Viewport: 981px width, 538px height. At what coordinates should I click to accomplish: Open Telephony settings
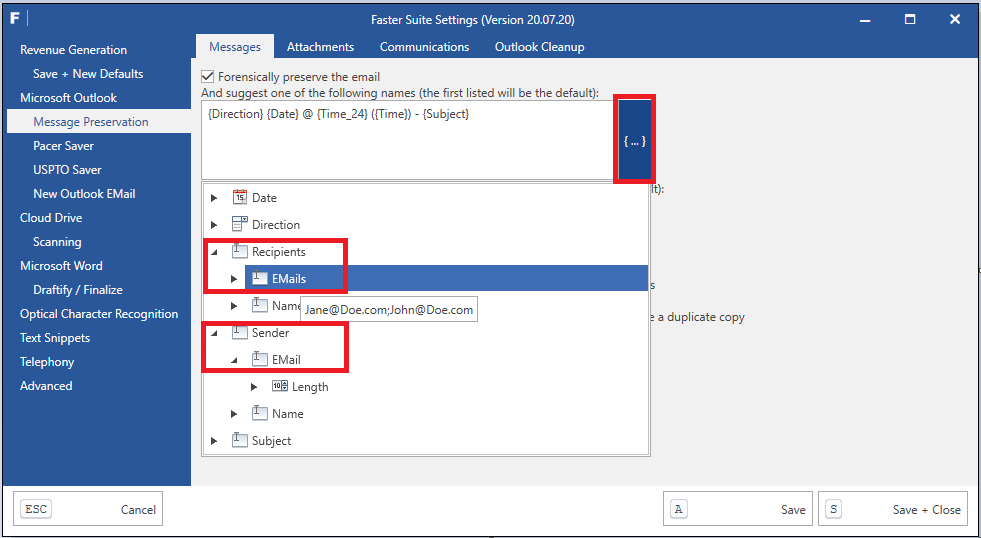(x=47, y=362)
